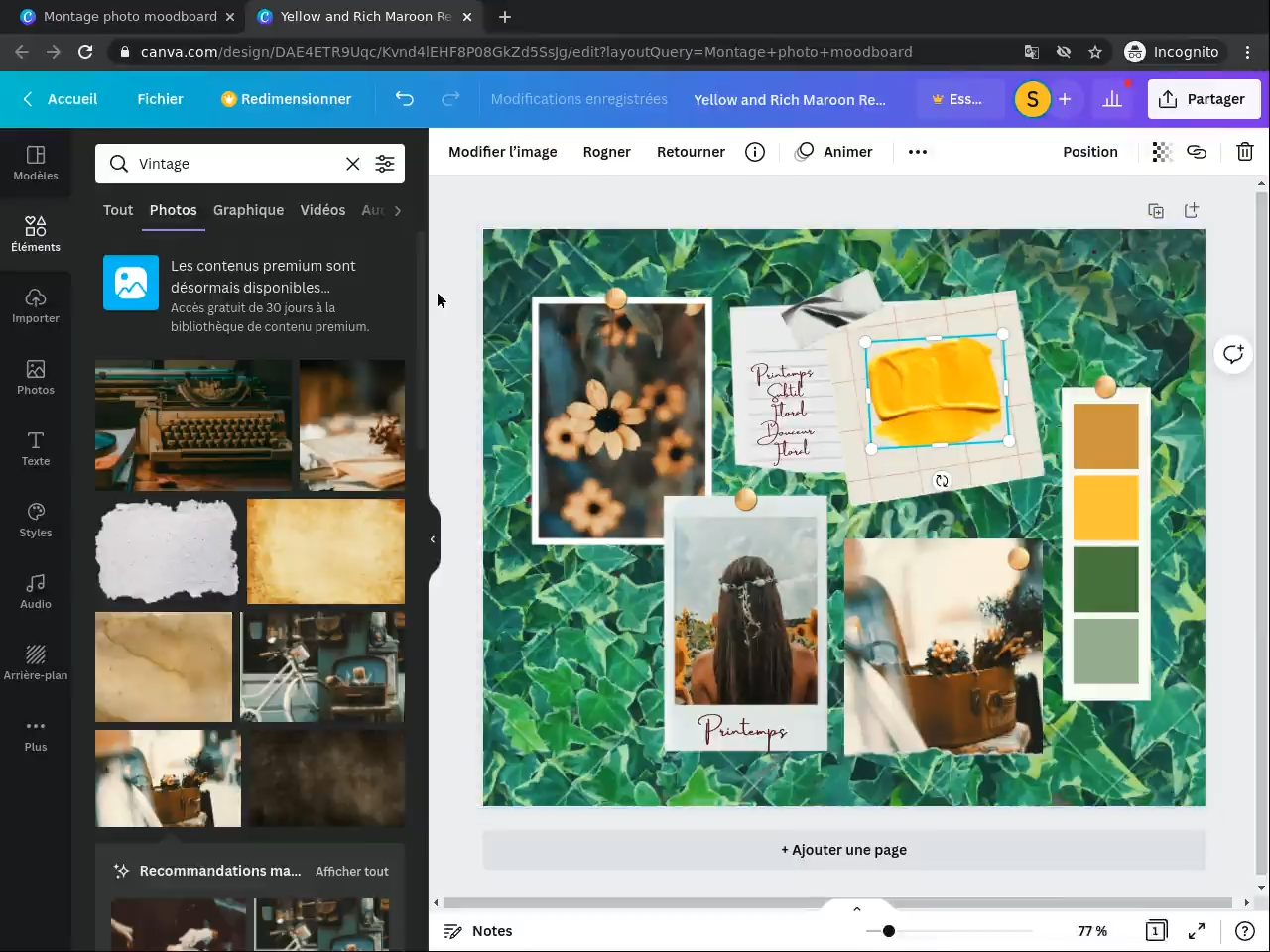1270x952 pixels.
Task: Open search filter settings icon
Action: click(385, 164)
